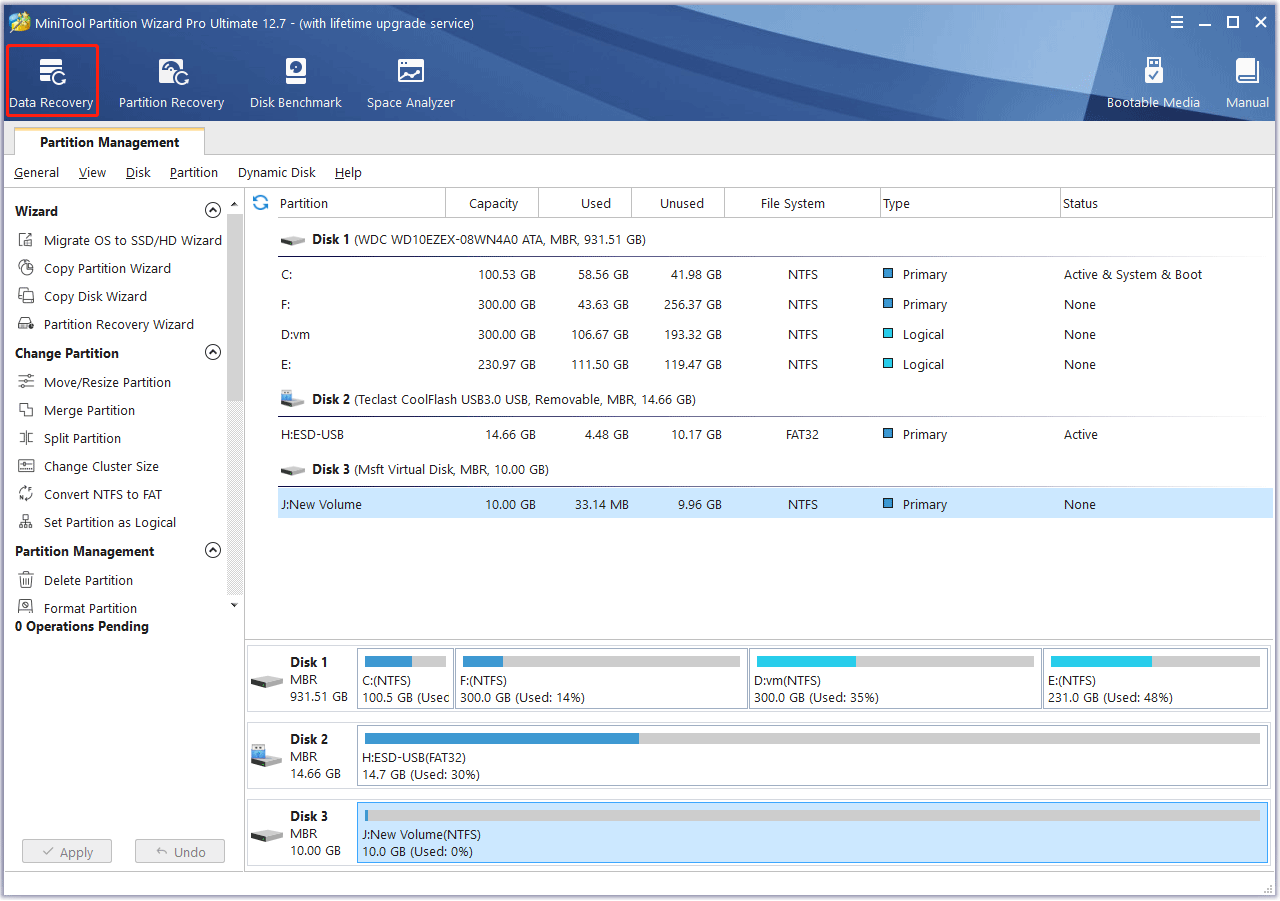Viewport: 1280px width, 901px height.
Task: Open the Disk menu
Action: click(x=138, y=172)
